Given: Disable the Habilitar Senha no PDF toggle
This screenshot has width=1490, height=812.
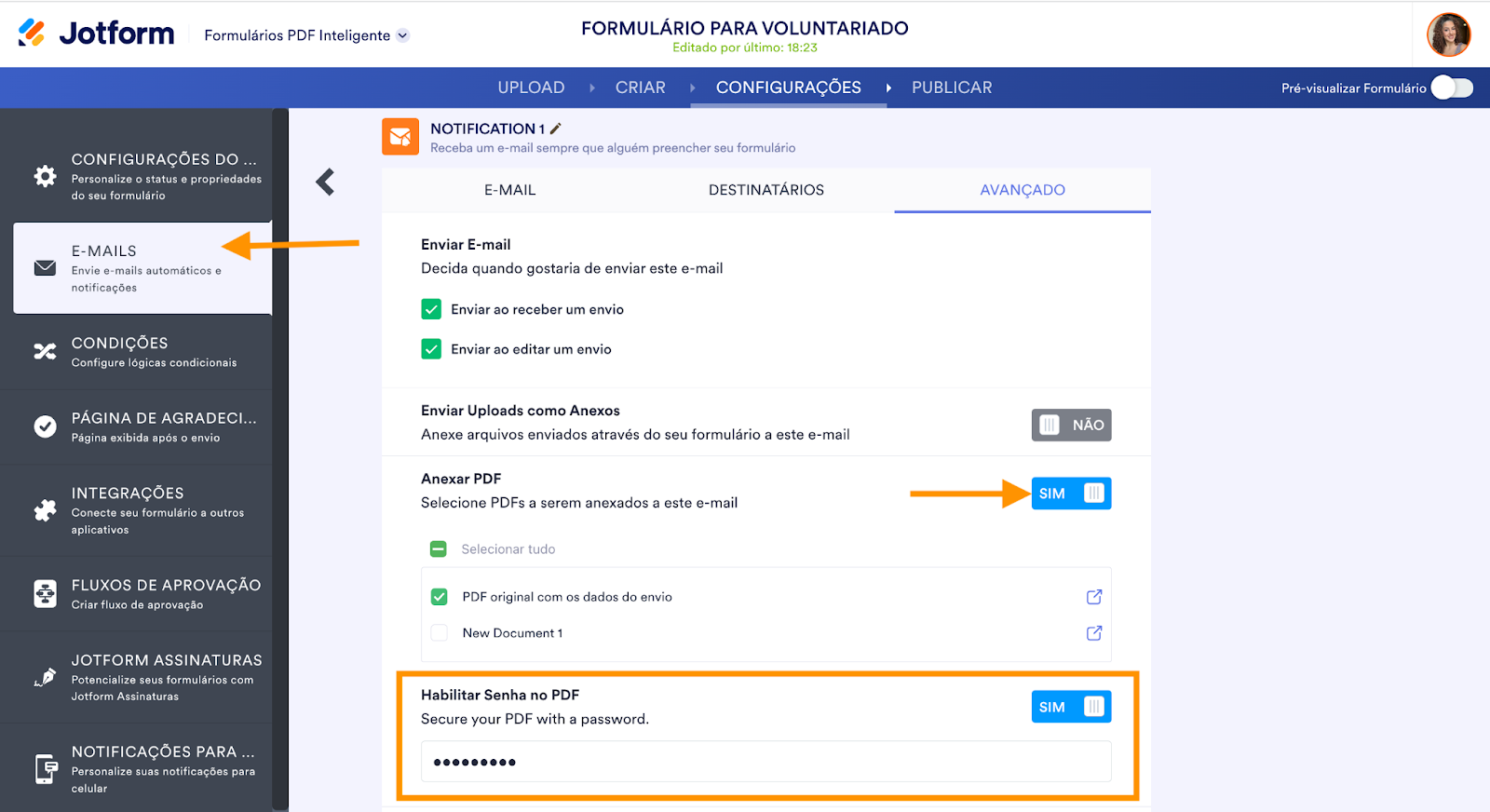Looking at the screenshot, I should 1071,707.
